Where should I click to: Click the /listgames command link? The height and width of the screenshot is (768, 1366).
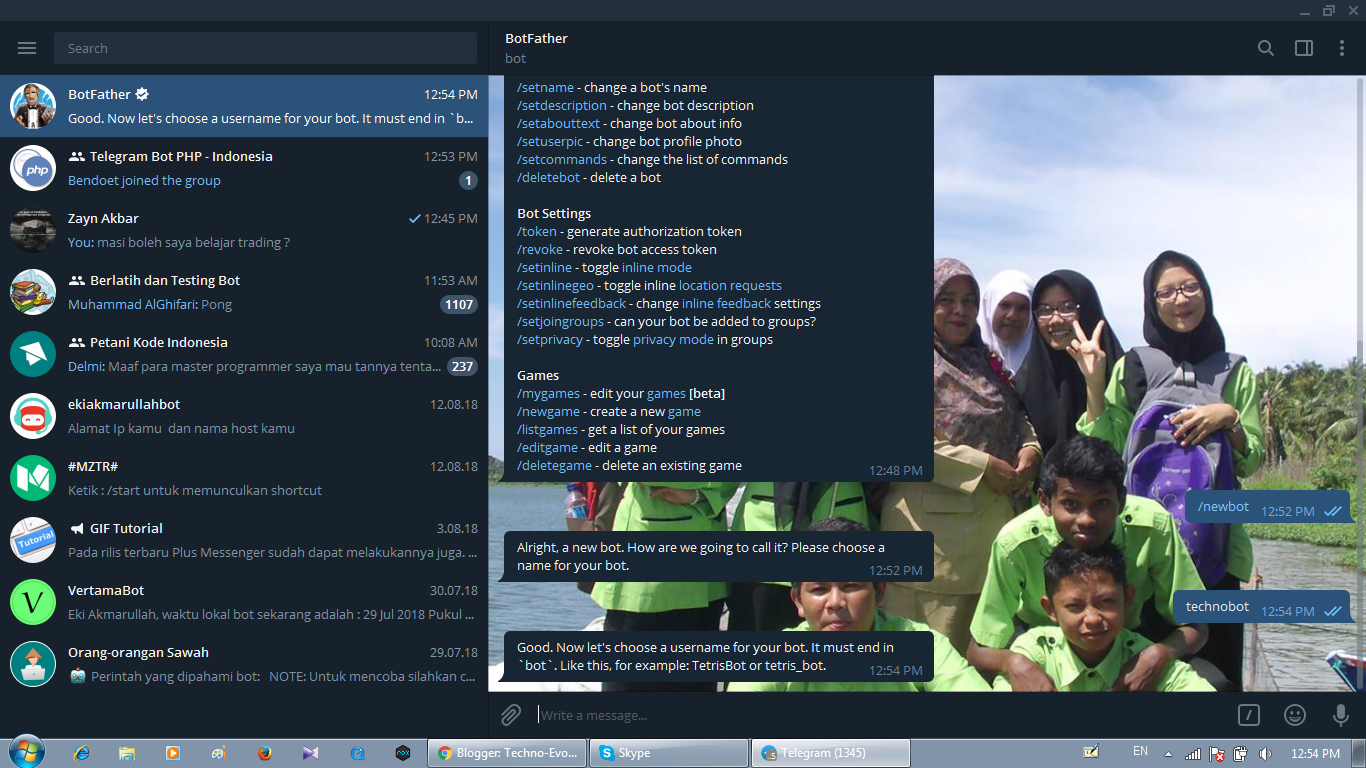click(547, 429)
